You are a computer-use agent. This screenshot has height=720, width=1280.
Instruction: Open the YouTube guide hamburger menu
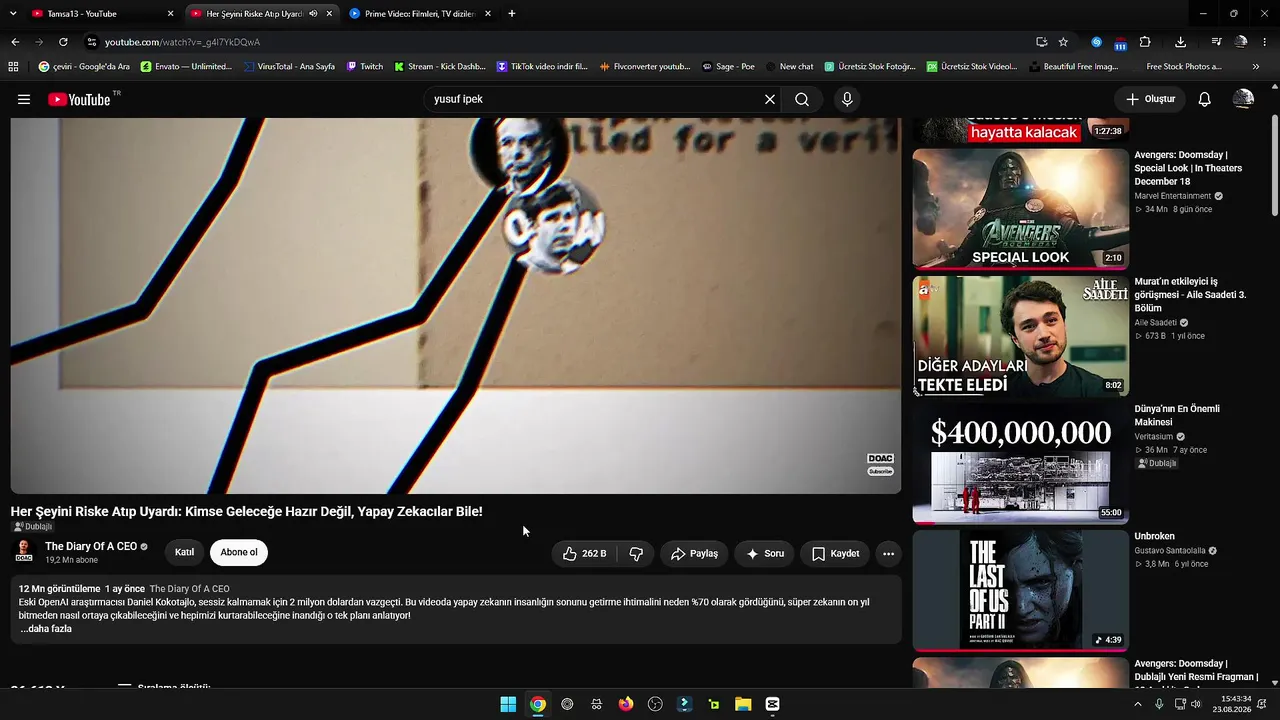click(x=24, y=99)
